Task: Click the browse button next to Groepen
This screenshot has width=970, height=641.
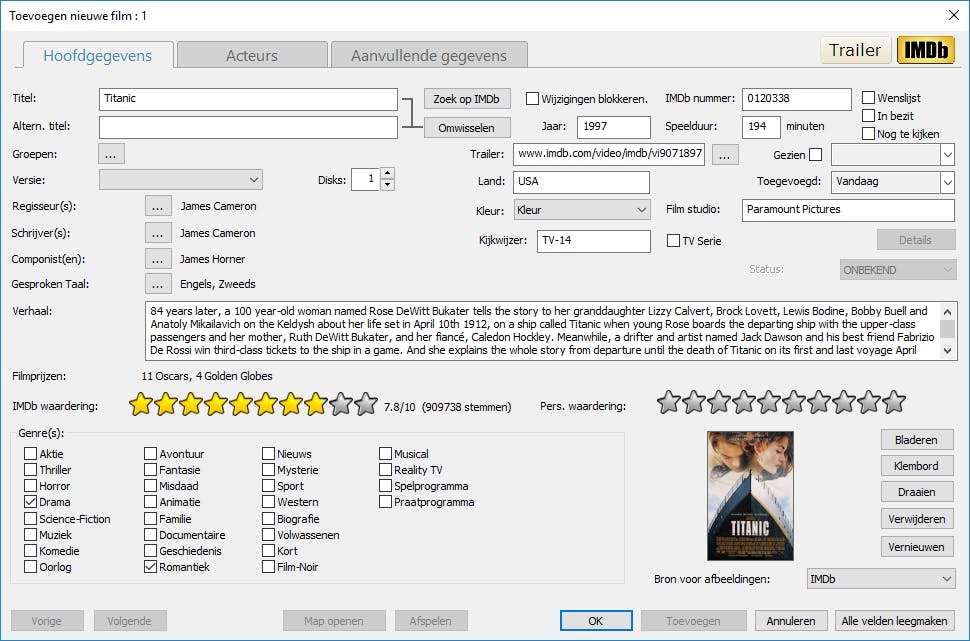Action: coord(111,154)
